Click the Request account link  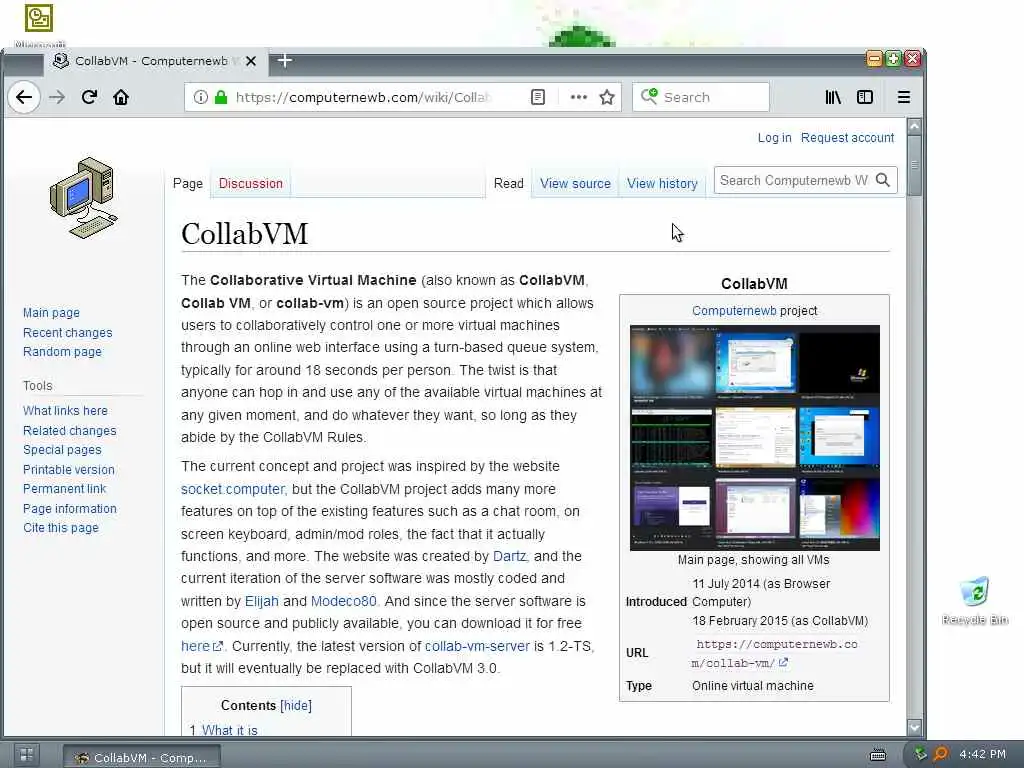click(848, 138)
